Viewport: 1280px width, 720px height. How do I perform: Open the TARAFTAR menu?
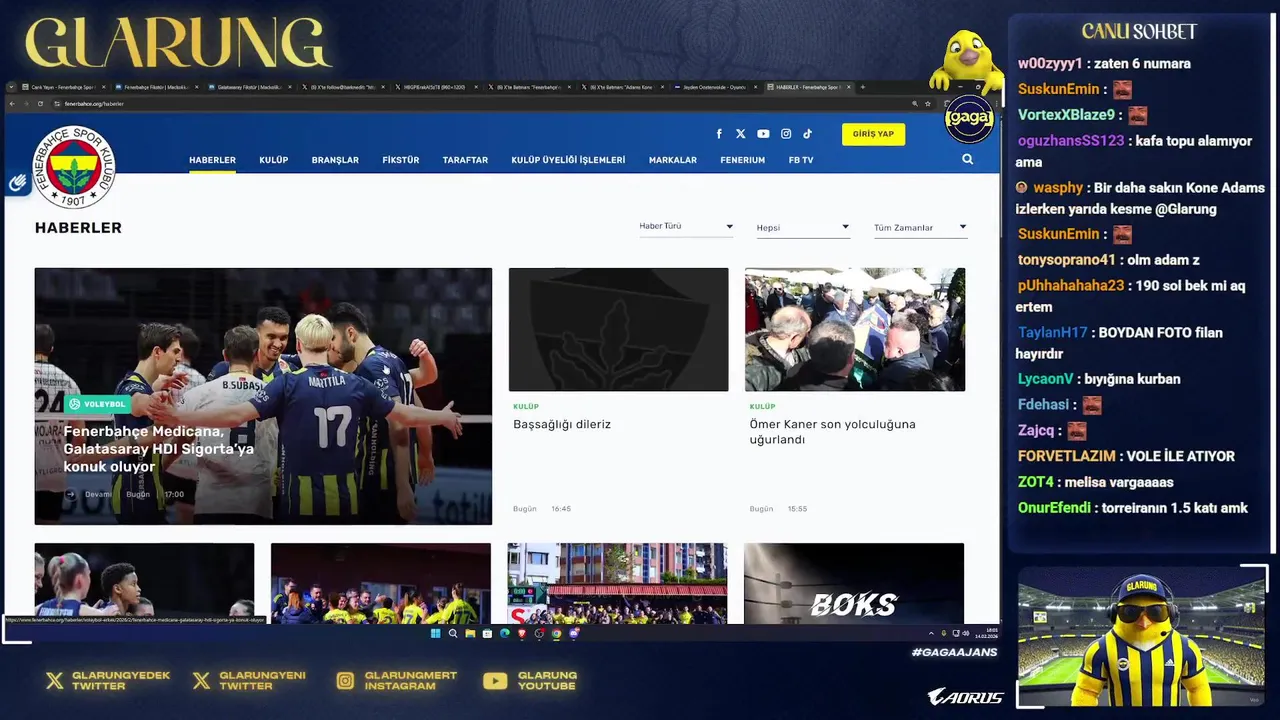(465, 160)
